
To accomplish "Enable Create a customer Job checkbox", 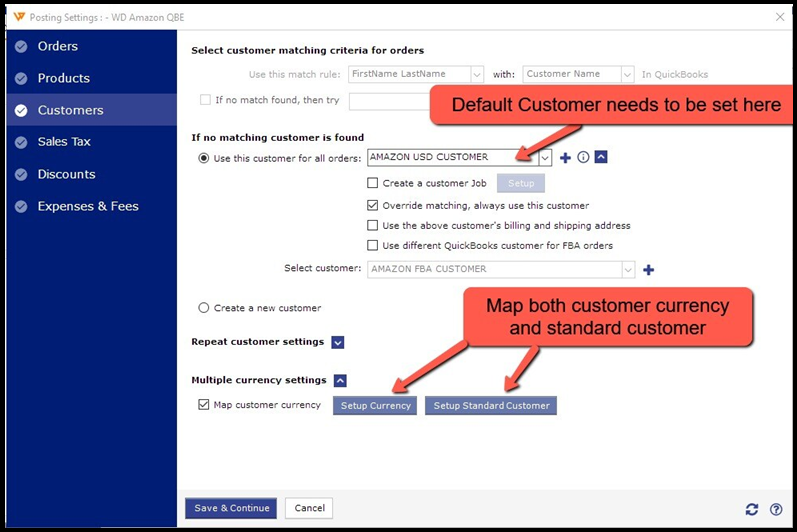I will 373,183.
